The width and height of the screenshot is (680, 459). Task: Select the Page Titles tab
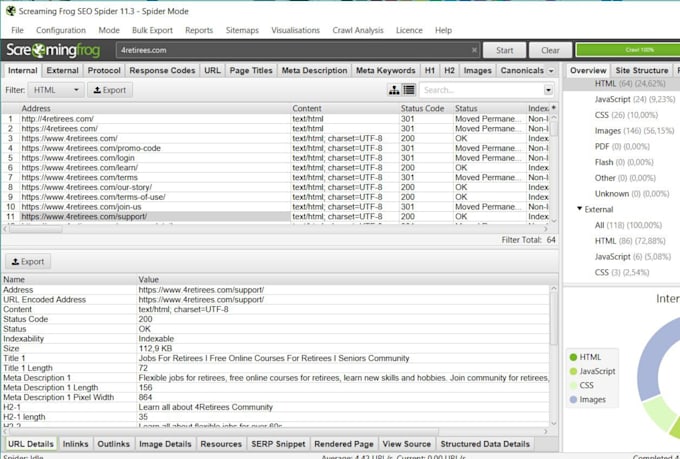(251, 70)
